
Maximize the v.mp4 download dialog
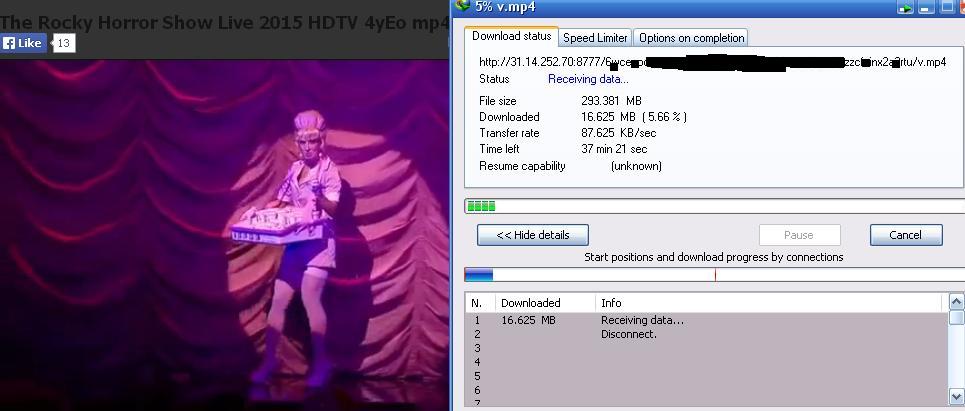click(947, 7)
